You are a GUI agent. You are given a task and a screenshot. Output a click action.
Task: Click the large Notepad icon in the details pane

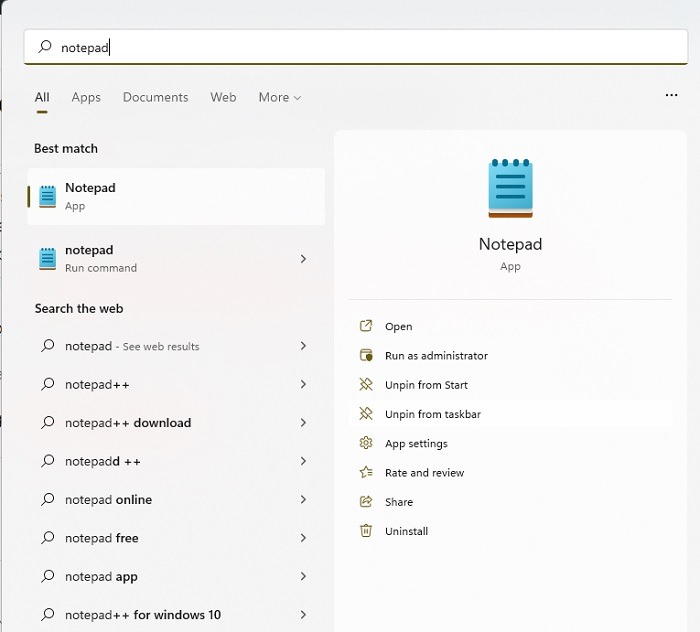510,188
